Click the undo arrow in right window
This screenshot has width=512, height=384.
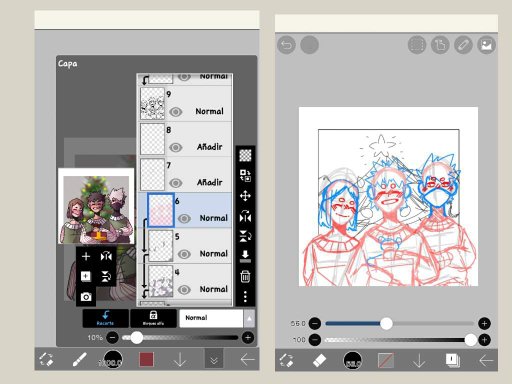click(286, 45)
